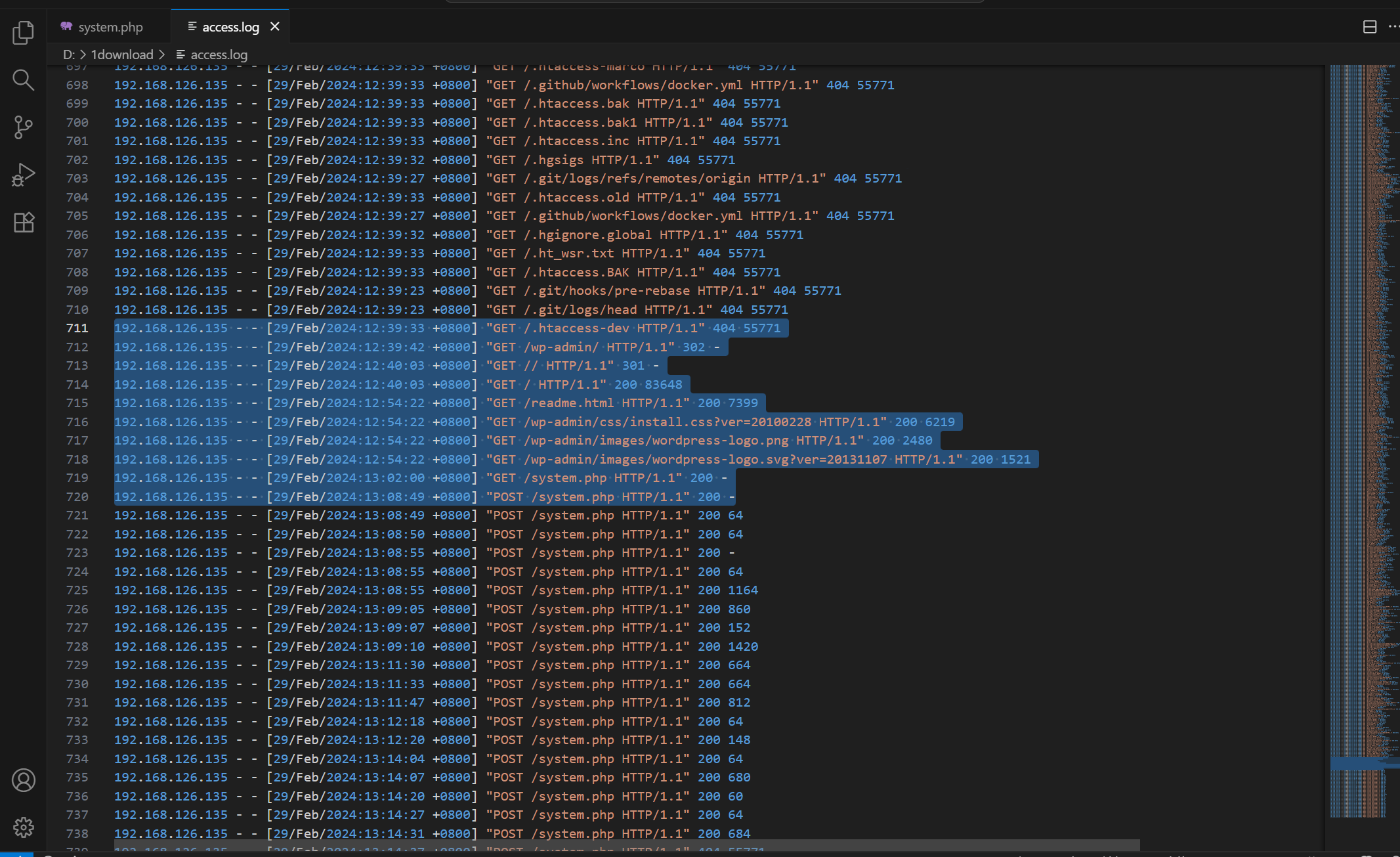Switch to the system.php tab
The height and width of the screenshot is (857, 1400).
(x=110, y=27)
